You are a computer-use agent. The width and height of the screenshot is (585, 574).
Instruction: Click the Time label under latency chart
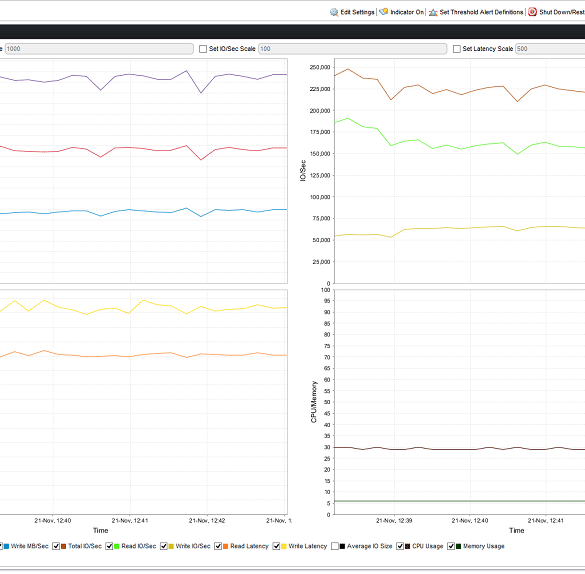[101, 531]
